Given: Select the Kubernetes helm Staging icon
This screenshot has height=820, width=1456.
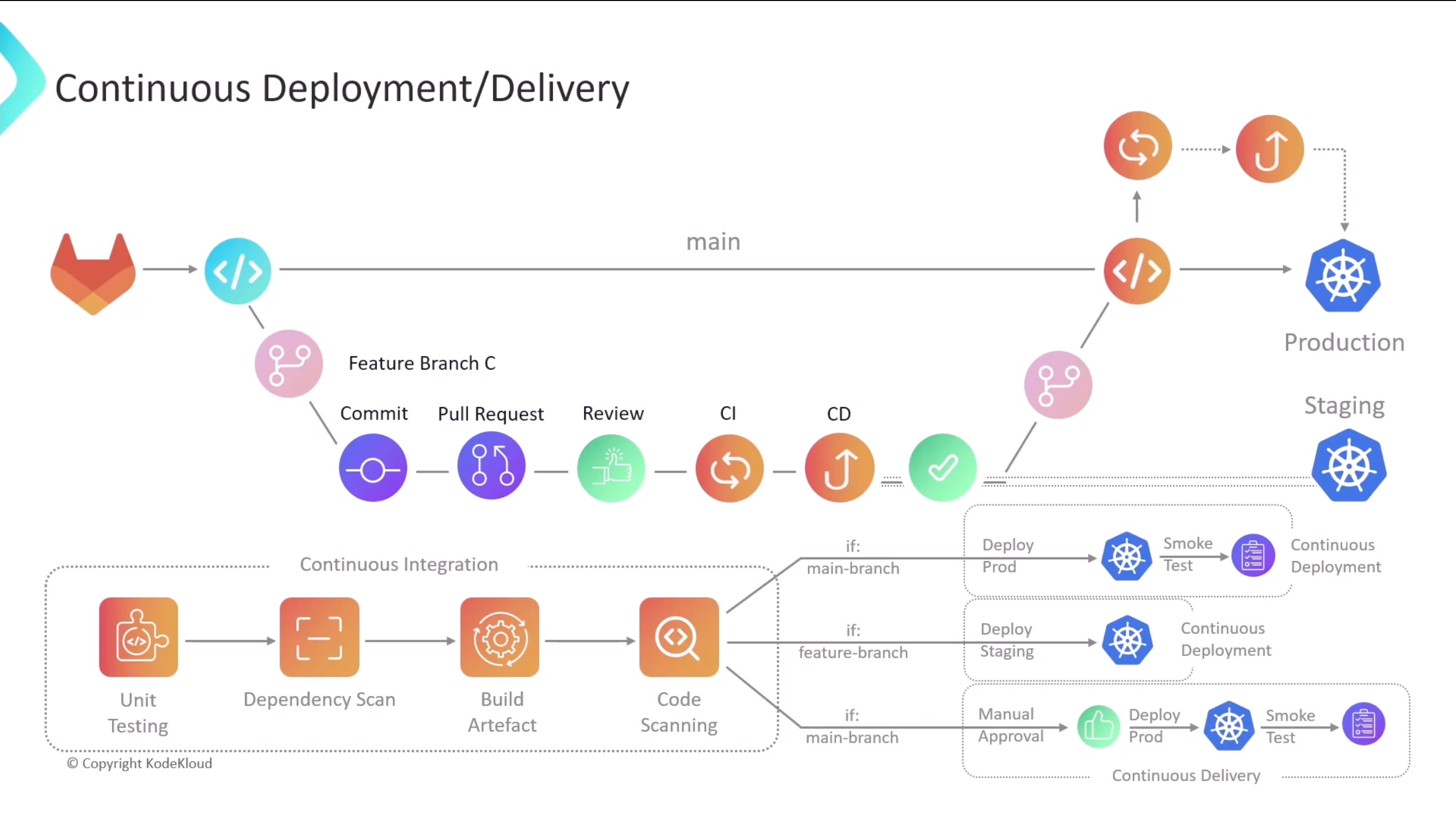Looking at the screenshot, I should pos(1348,463).
